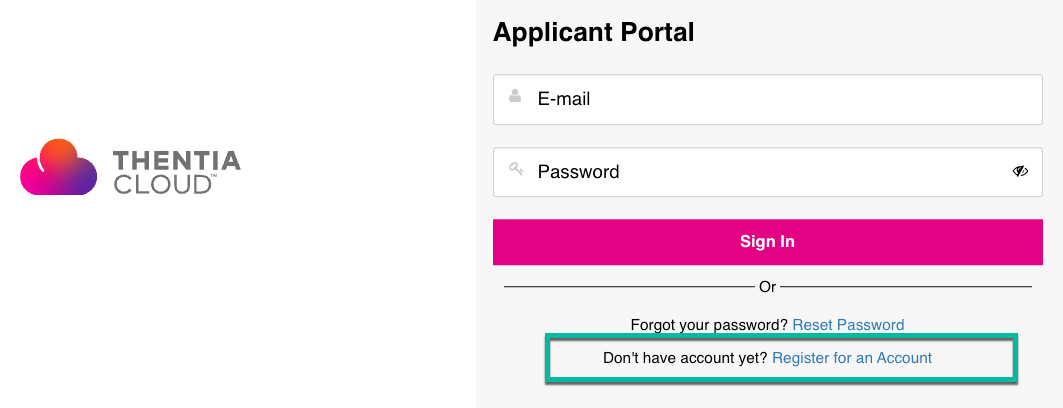The width and height of the screenshot is (1063, 408).
Task: Click the THENTIA wordmark text
Action: coord(177,161)
